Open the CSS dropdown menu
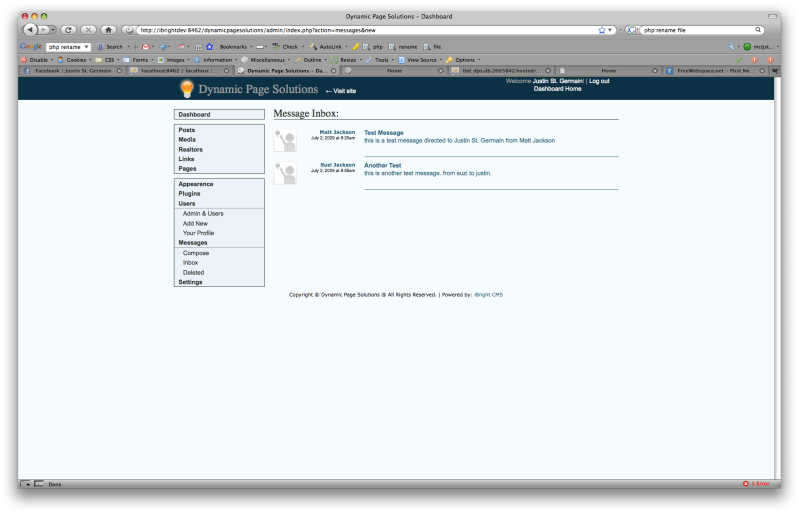Screen dimensions: 799x513 (107, 60)
